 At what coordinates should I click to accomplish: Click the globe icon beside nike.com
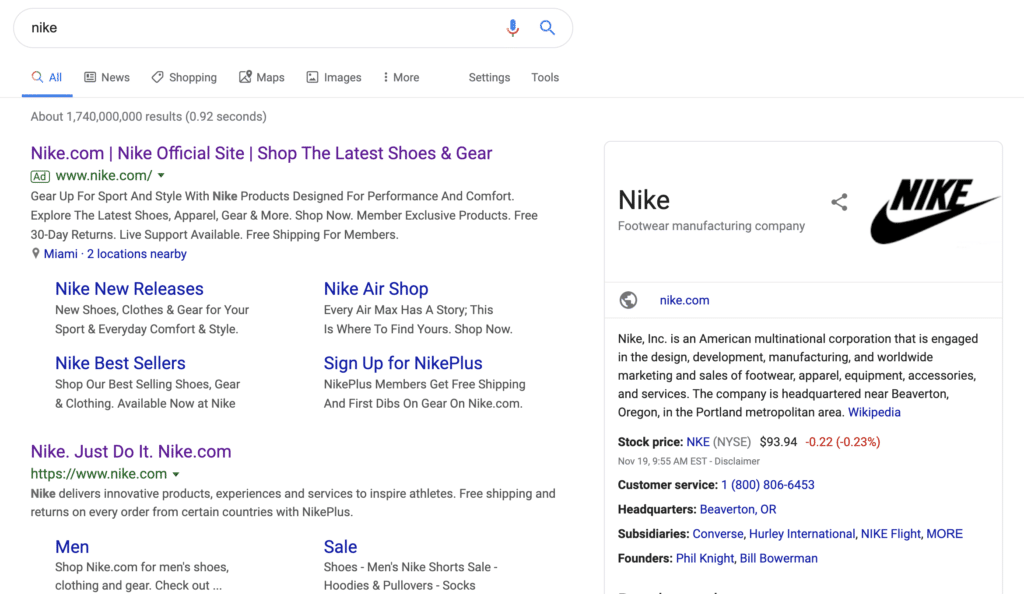[628, 300]
